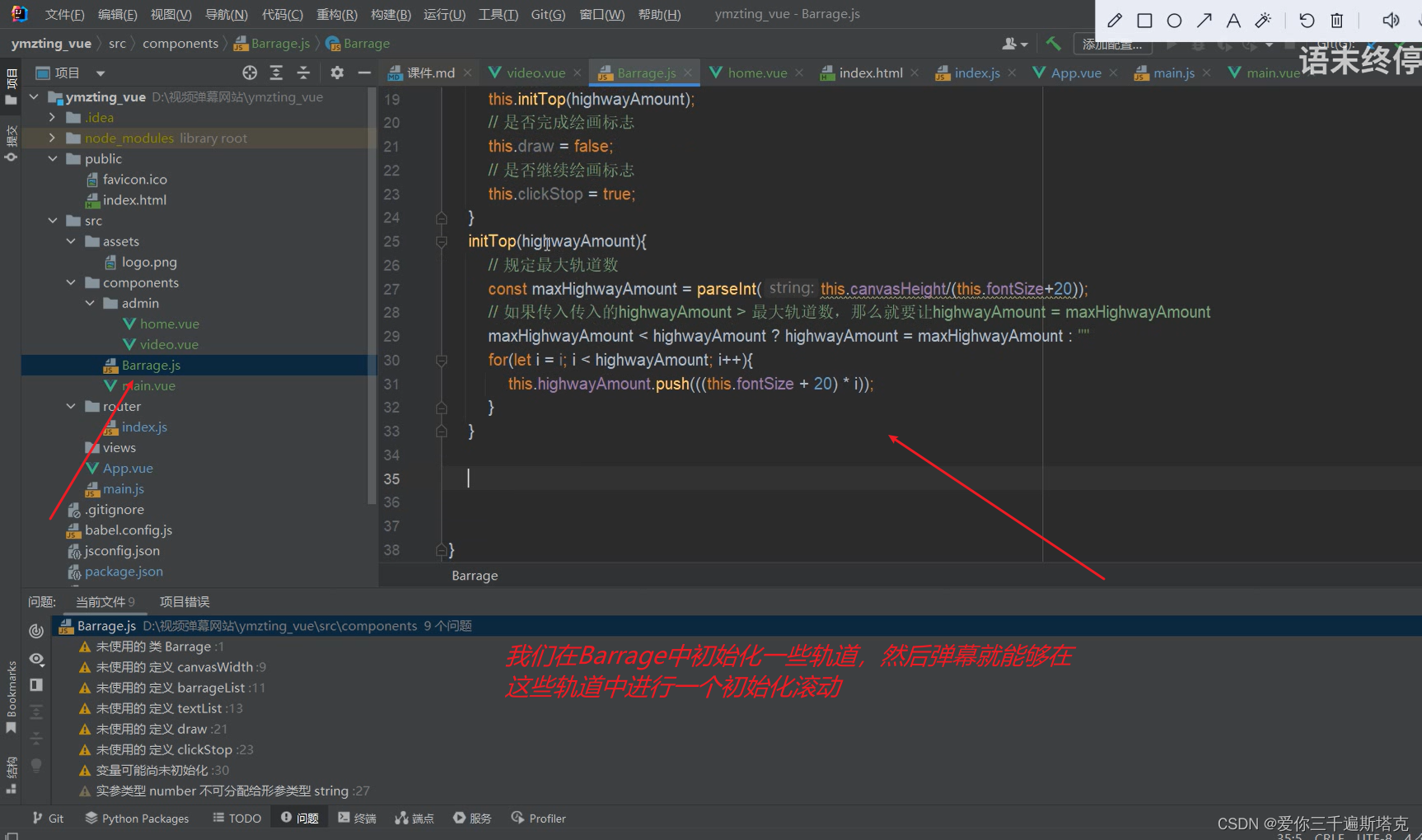
Task: Open the TODO tool window
Action: 236,818
